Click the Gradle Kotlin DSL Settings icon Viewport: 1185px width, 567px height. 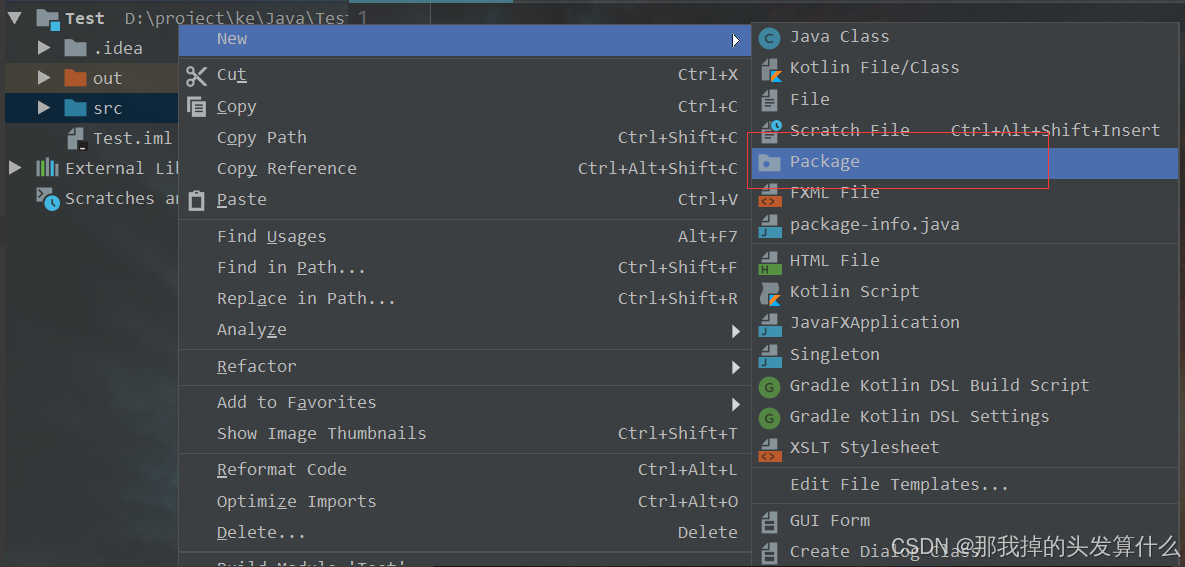[x=769, y=418]
